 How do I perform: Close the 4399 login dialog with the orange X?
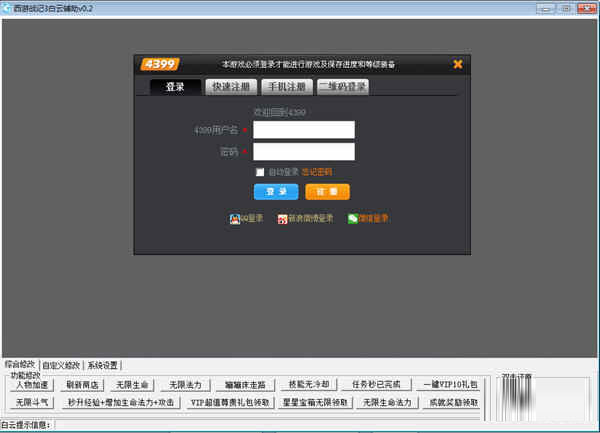point(458,64)
